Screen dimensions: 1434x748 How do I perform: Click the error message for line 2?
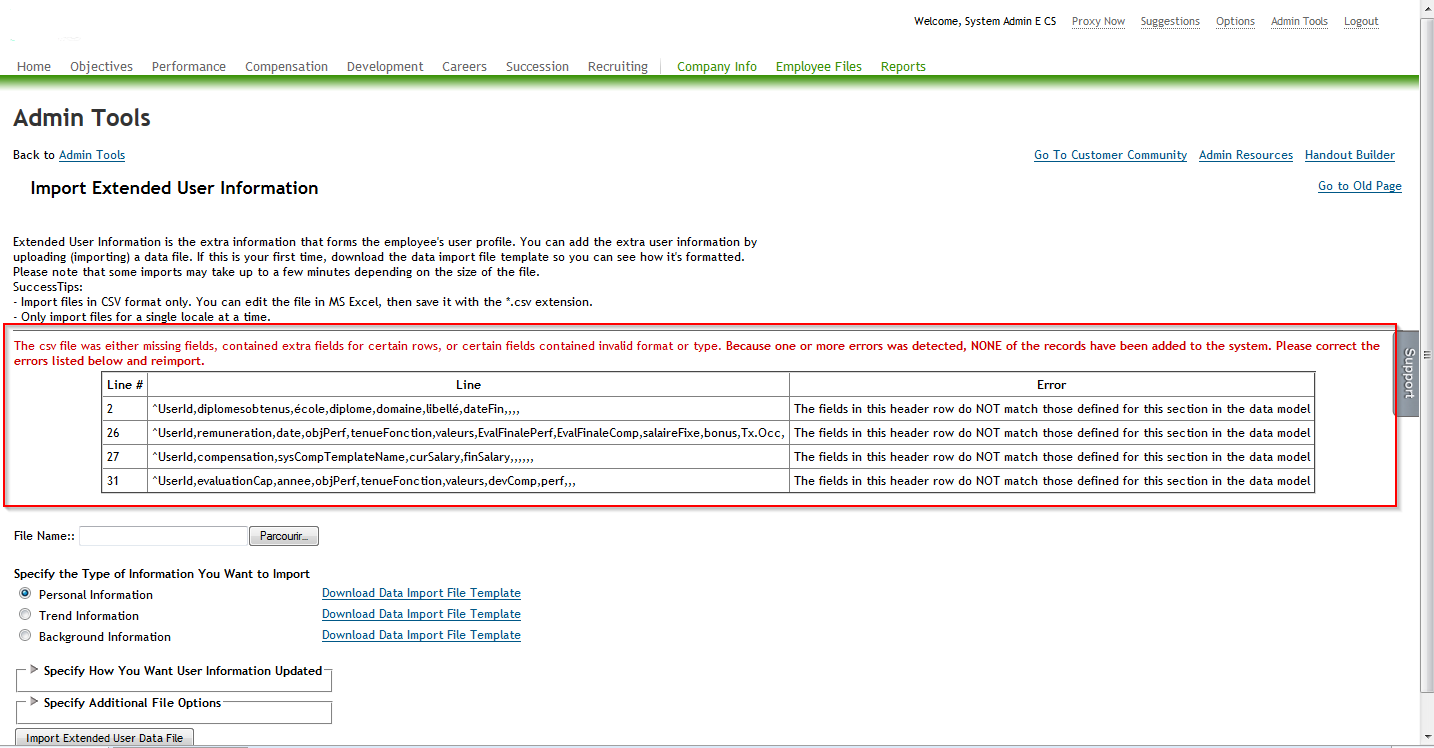click(1052, 409)
